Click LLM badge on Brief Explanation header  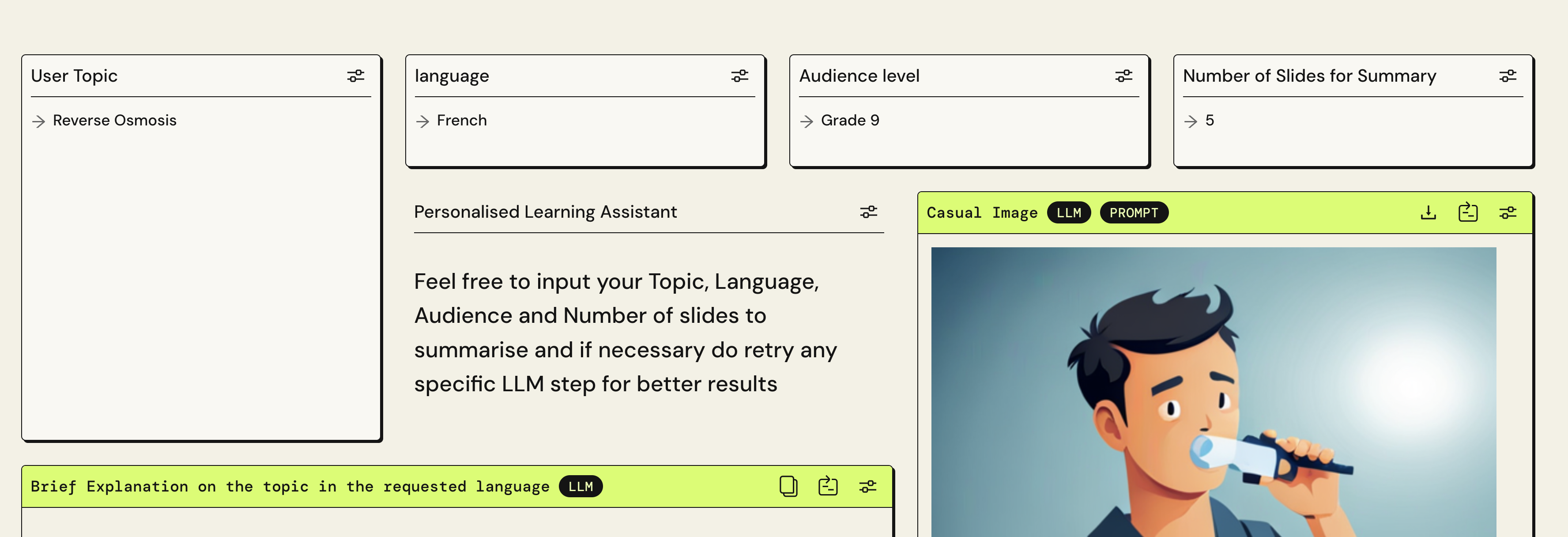[580, 487]
